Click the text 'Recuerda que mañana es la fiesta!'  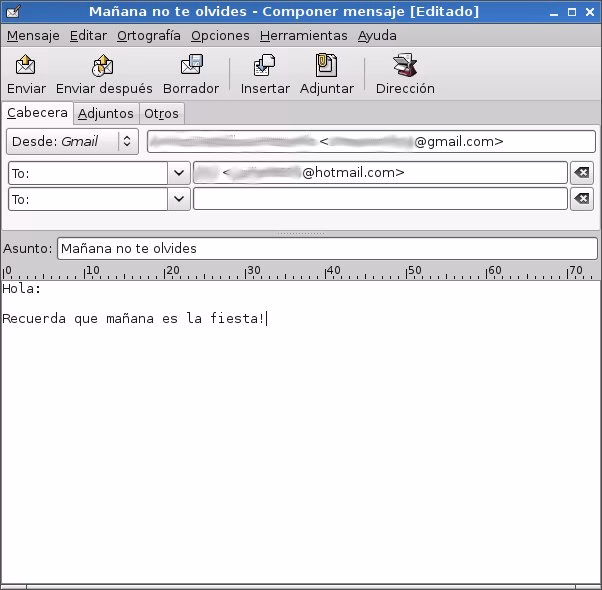(x=133, y=319)
